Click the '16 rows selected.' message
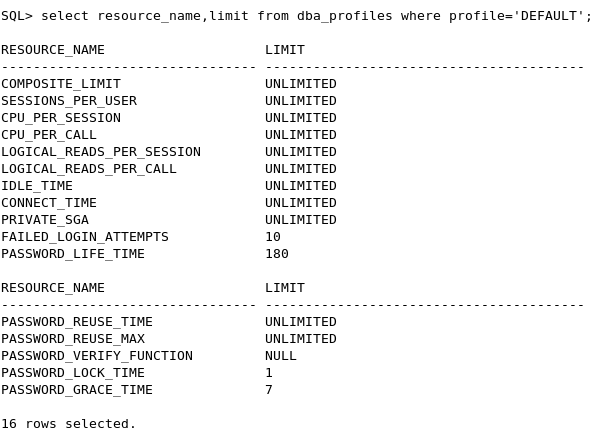594x430 pixels. tap(68, 424)
